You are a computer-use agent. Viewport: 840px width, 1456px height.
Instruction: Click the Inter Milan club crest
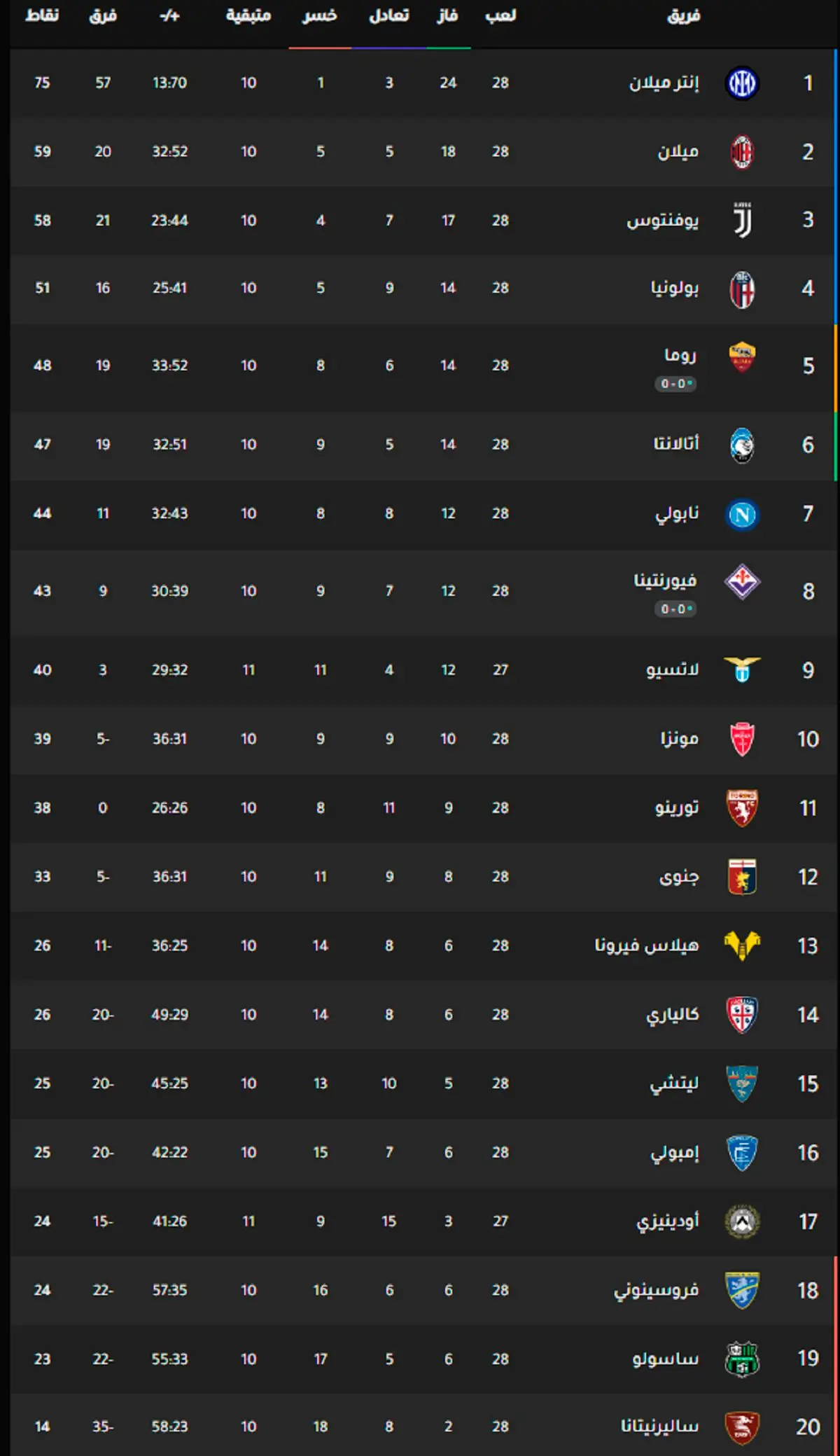(x=742, y=83)
